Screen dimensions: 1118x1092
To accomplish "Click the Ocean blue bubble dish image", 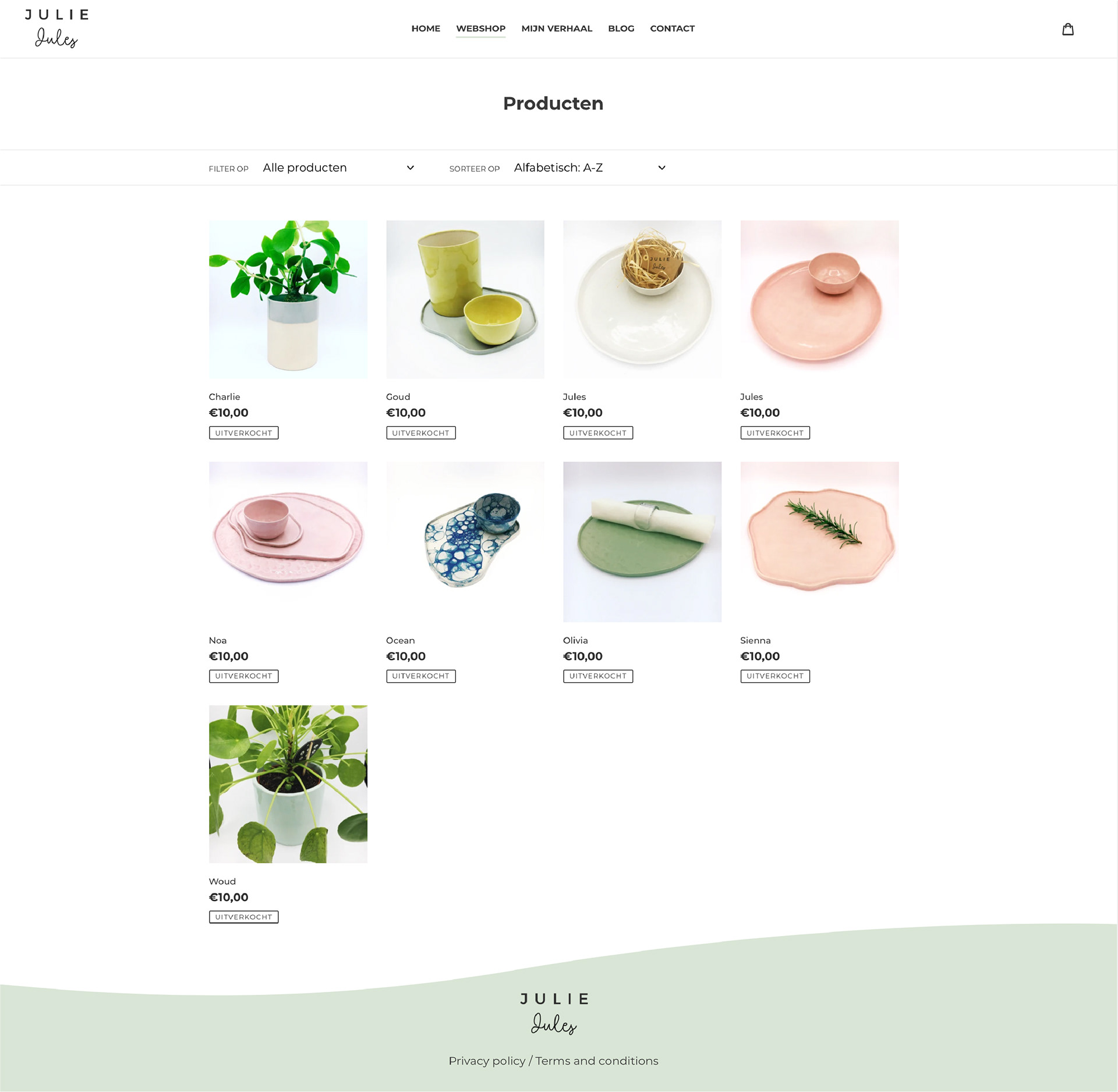I will (465, 541).
